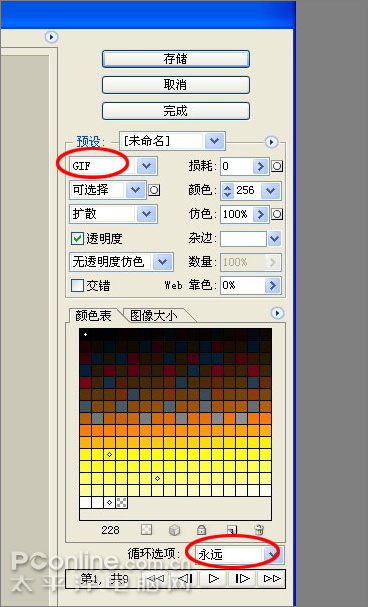Open the preview panel round arrow menu

[51, 37]
